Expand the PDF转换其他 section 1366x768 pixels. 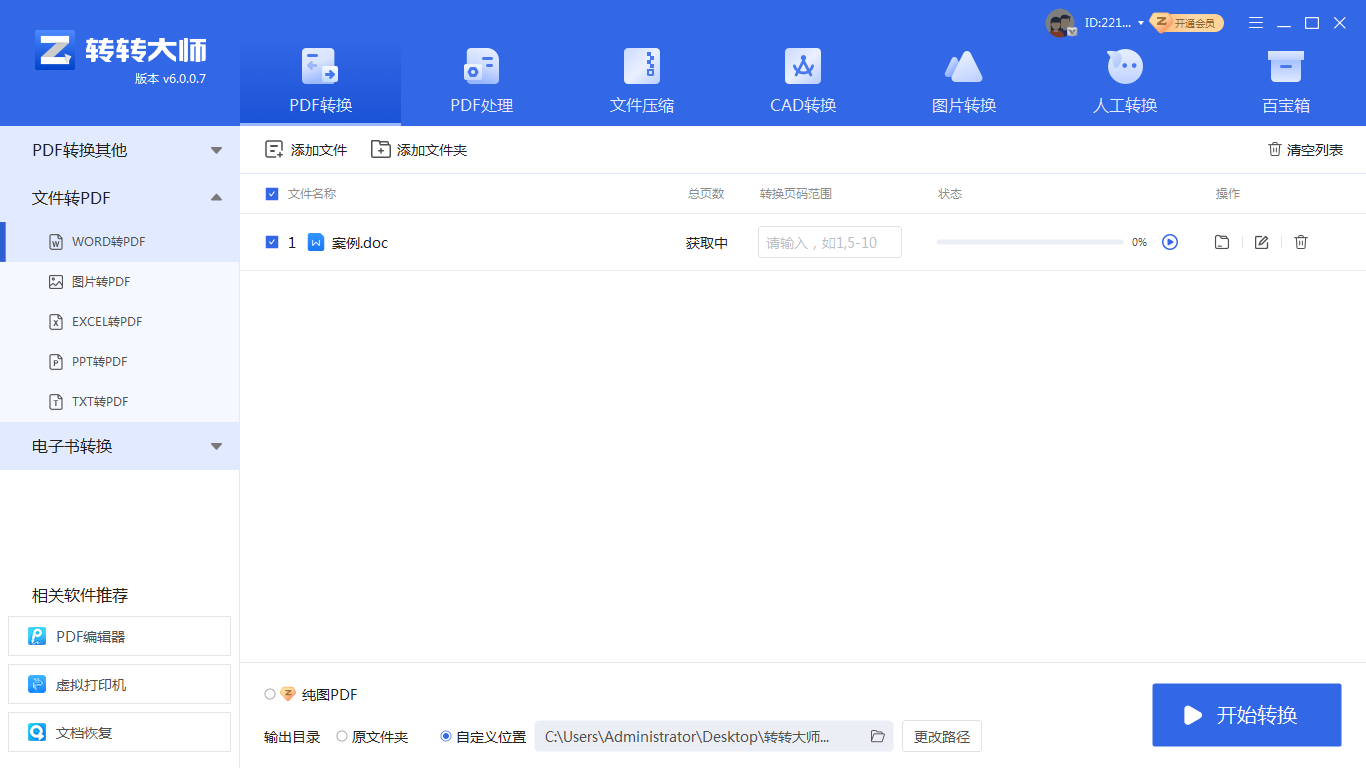coord(120,150)
